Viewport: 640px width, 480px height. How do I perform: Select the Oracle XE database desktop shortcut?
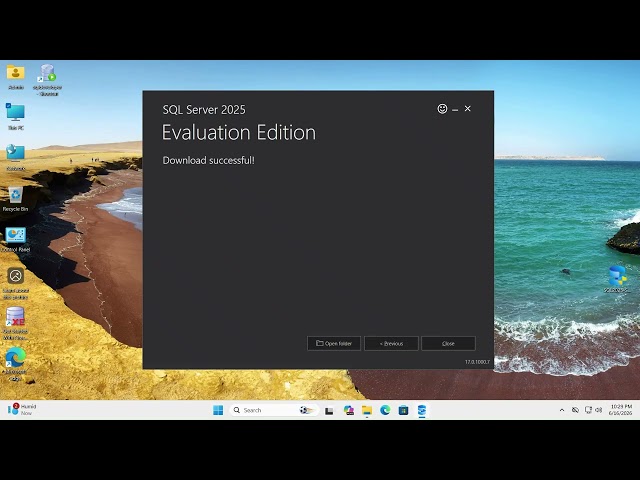tap(16, 323)
